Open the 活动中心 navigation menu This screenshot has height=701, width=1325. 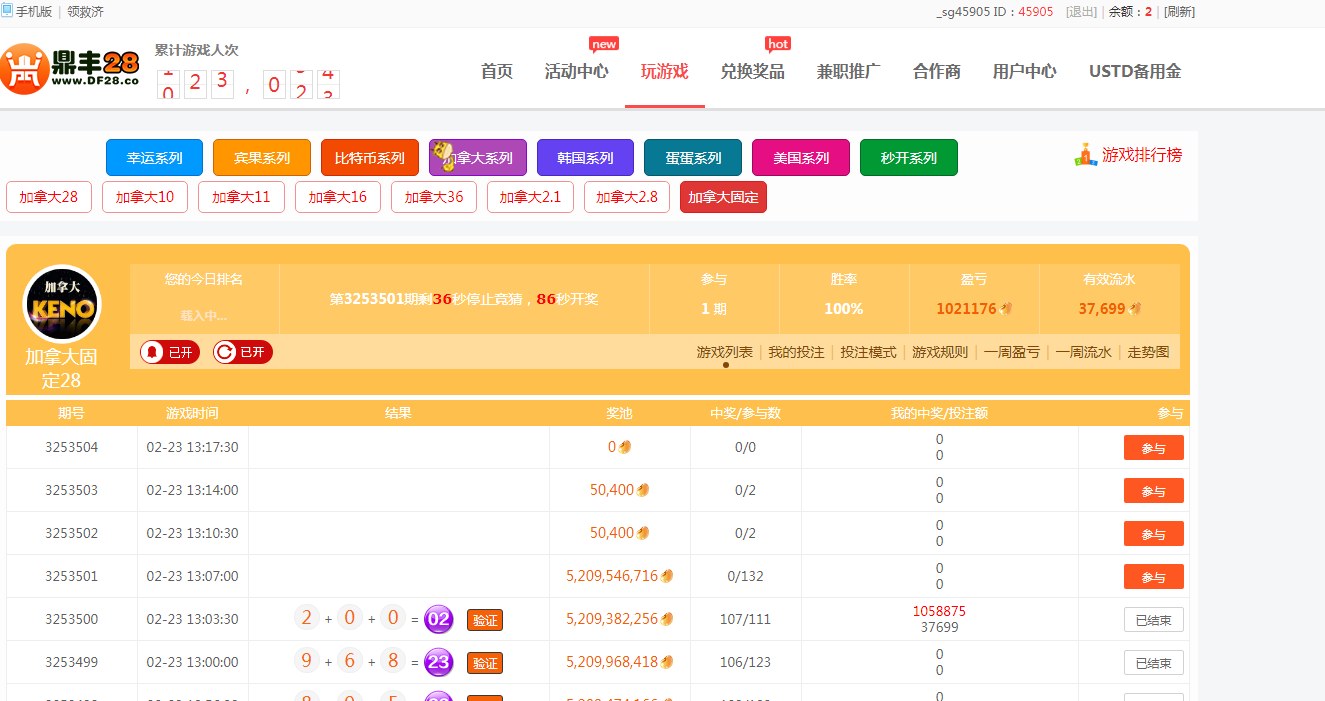pyautogui.click(x=576, y=71)
